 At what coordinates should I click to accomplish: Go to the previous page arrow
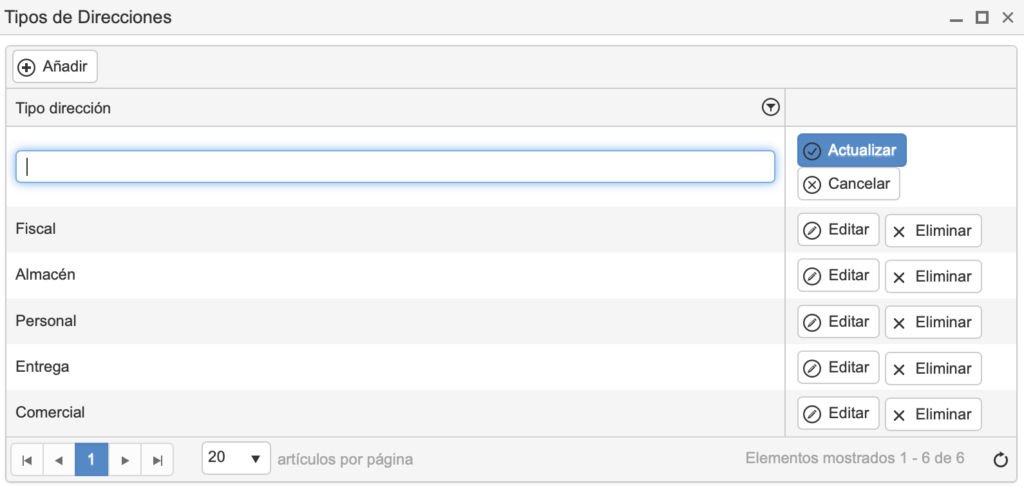click(x=59, y=460)
